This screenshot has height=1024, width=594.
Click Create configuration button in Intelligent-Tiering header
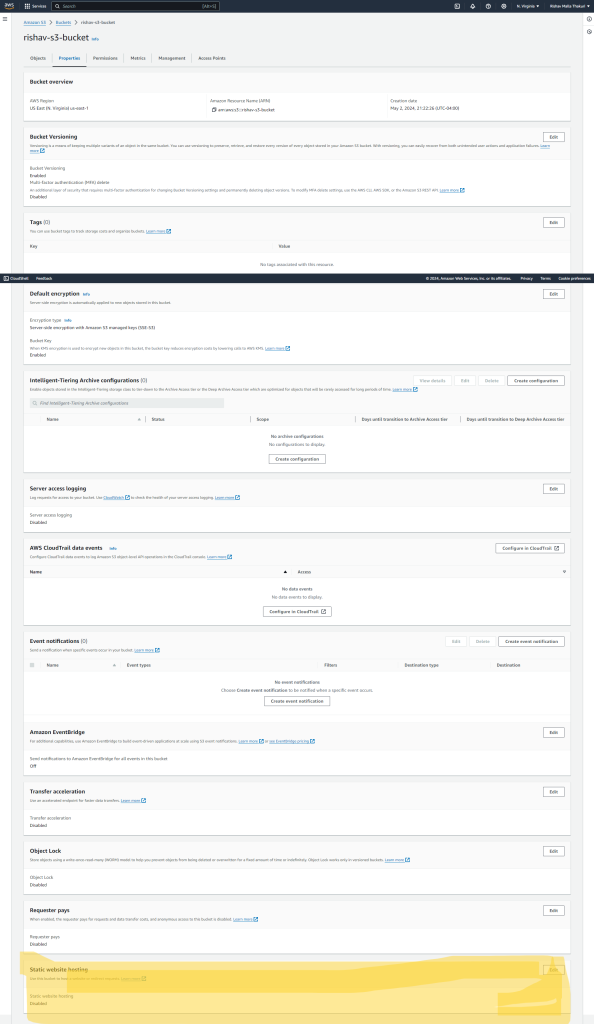pyautogui.click(x=536, y=381)
